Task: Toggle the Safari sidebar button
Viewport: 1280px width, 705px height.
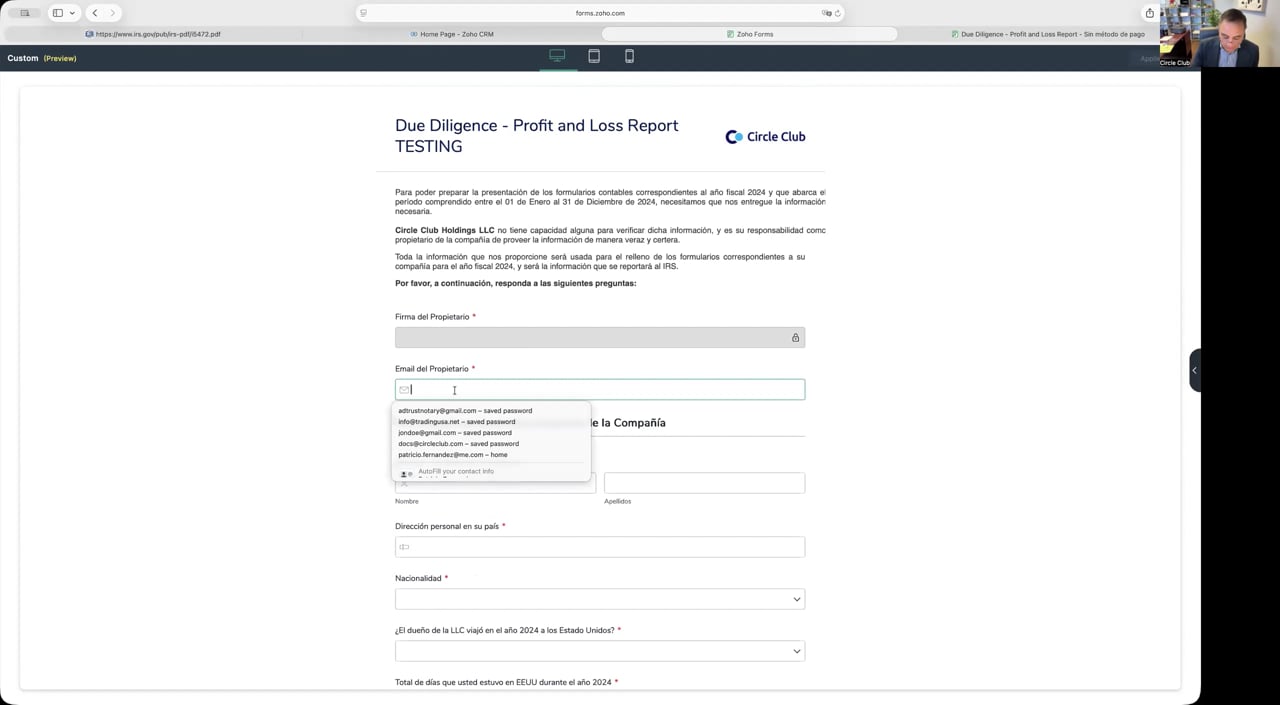Action: point(58,13)
